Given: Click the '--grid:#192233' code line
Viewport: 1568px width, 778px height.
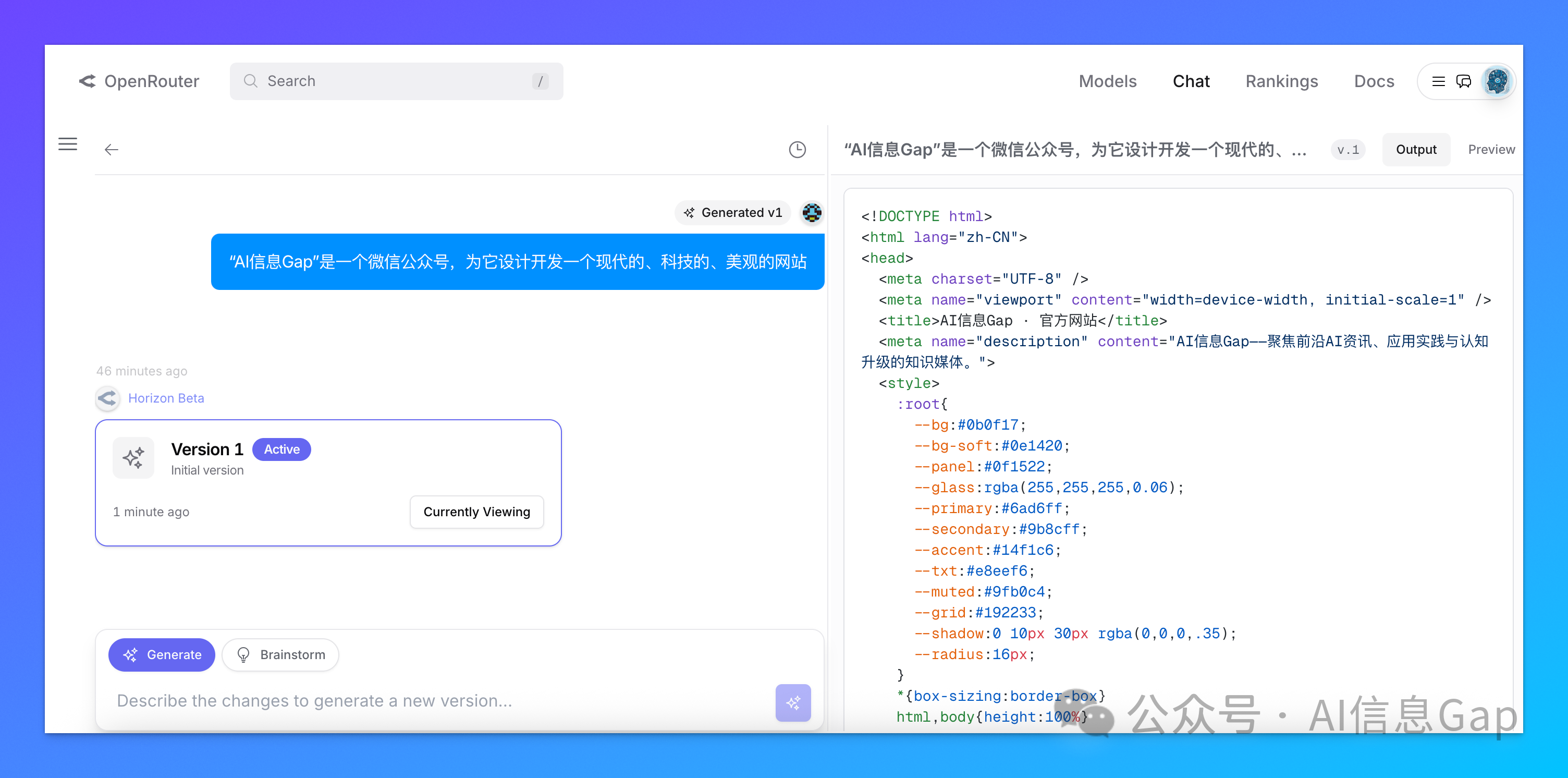Looking at the screenshot, I should tap(979, 613).
